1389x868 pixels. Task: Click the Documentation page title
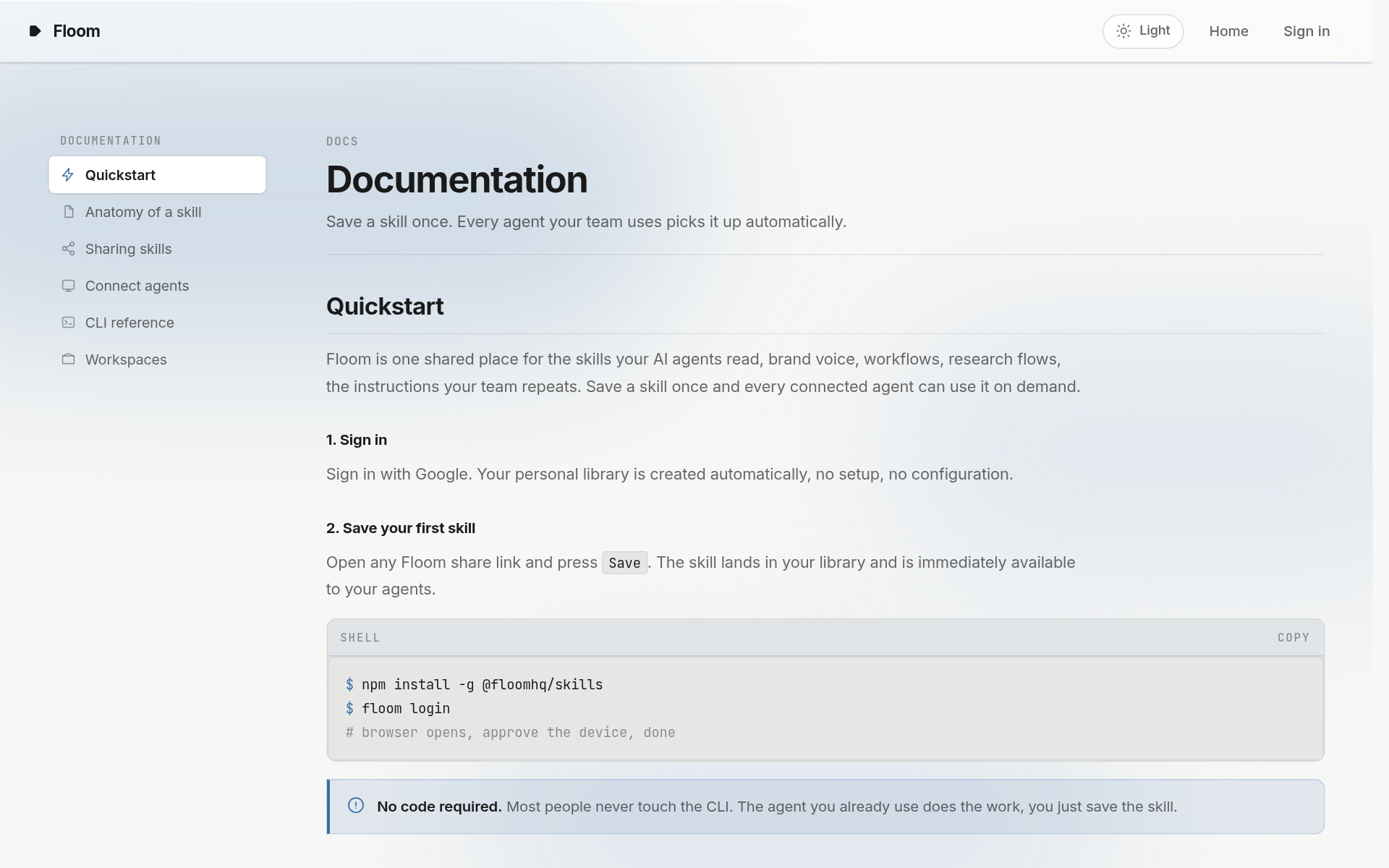pos(456,179)
